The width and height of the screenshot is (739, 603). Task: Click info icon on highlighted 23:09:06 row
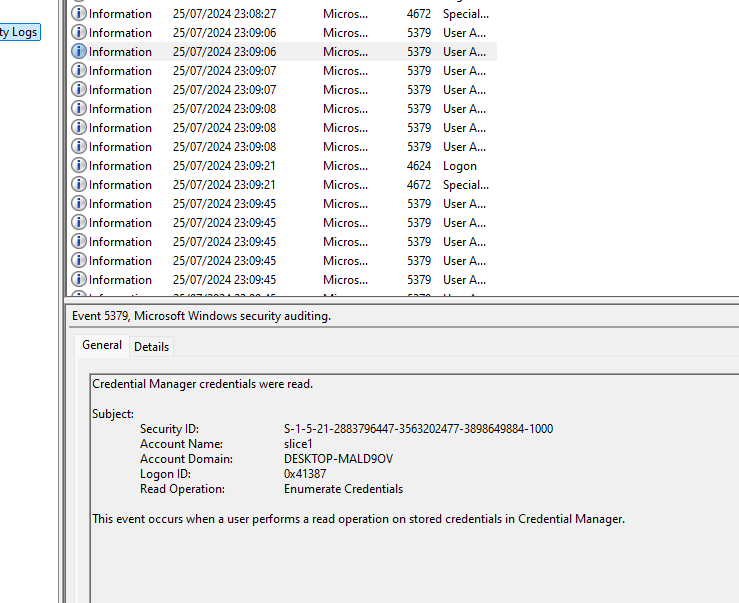[x=79, y=52]
